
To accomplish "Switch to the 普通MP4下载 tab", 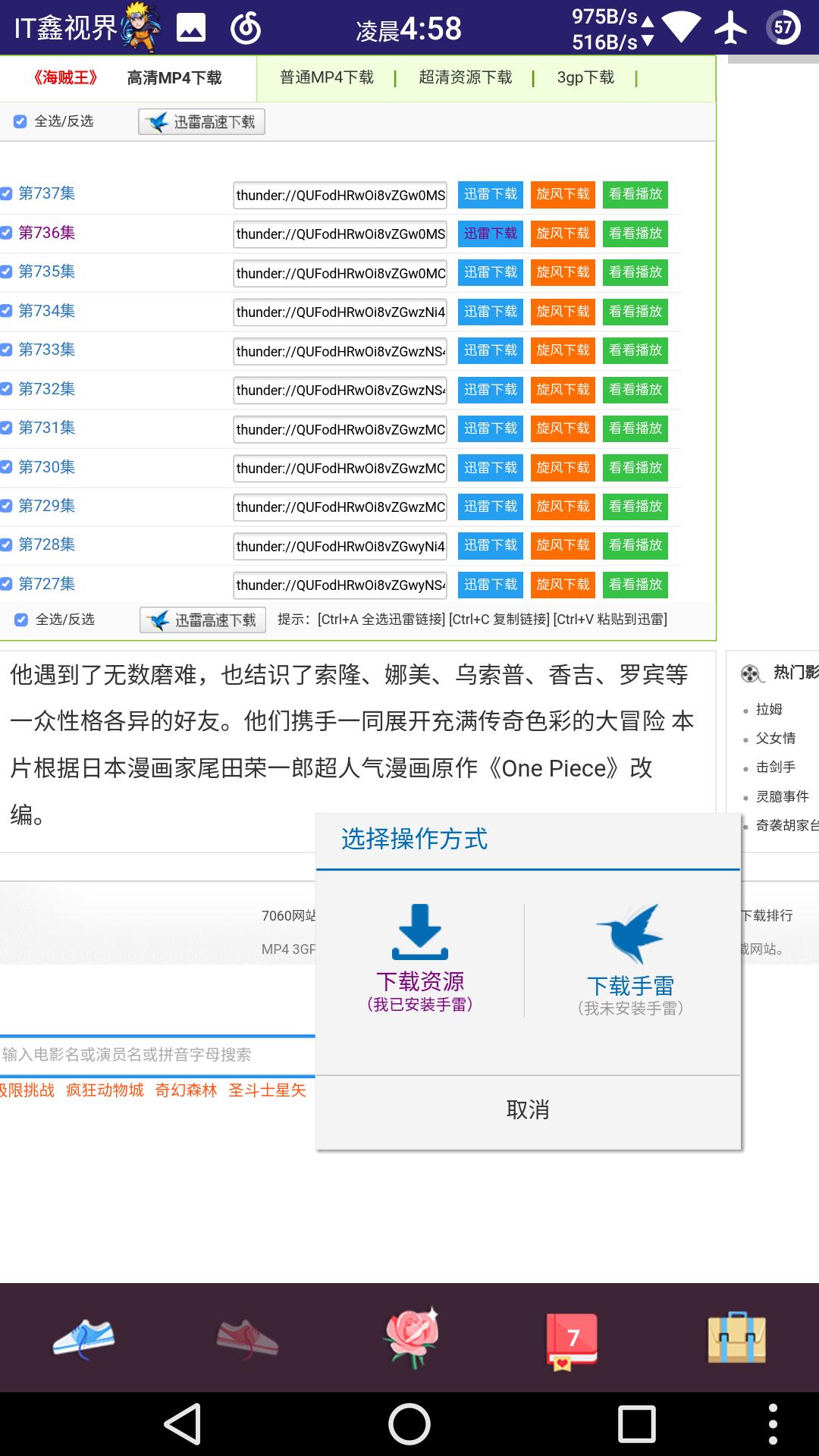I will click(x=327, y=77).
